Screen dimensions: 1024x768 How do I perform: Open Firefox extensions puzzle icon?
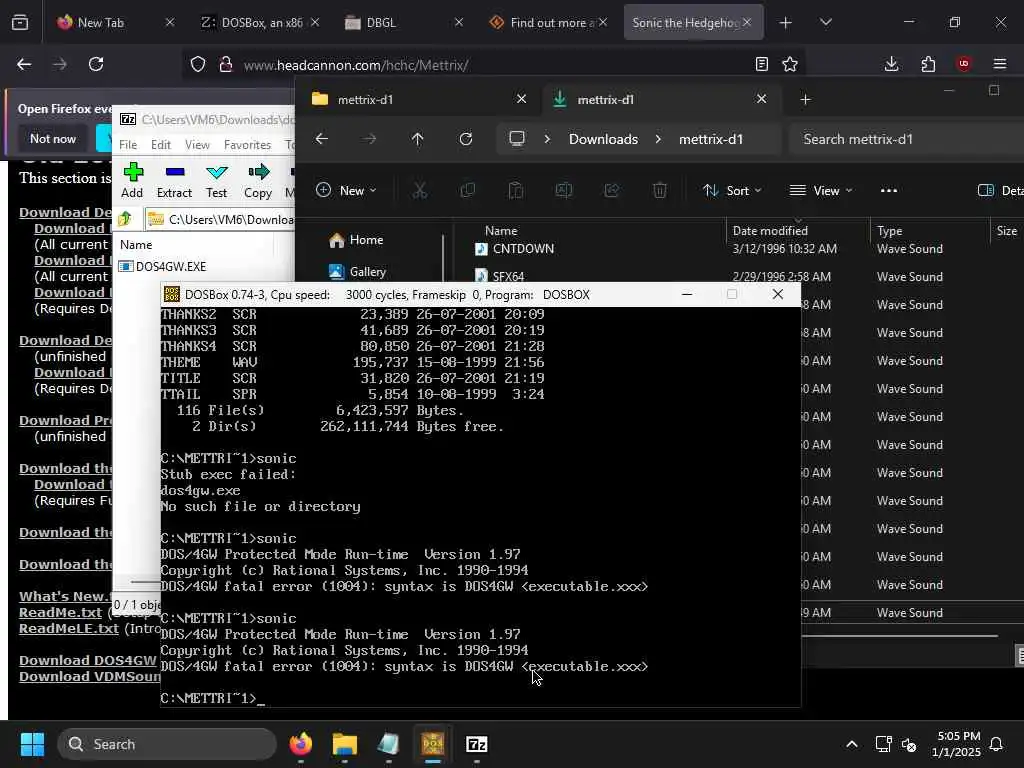tap(928, 64)
